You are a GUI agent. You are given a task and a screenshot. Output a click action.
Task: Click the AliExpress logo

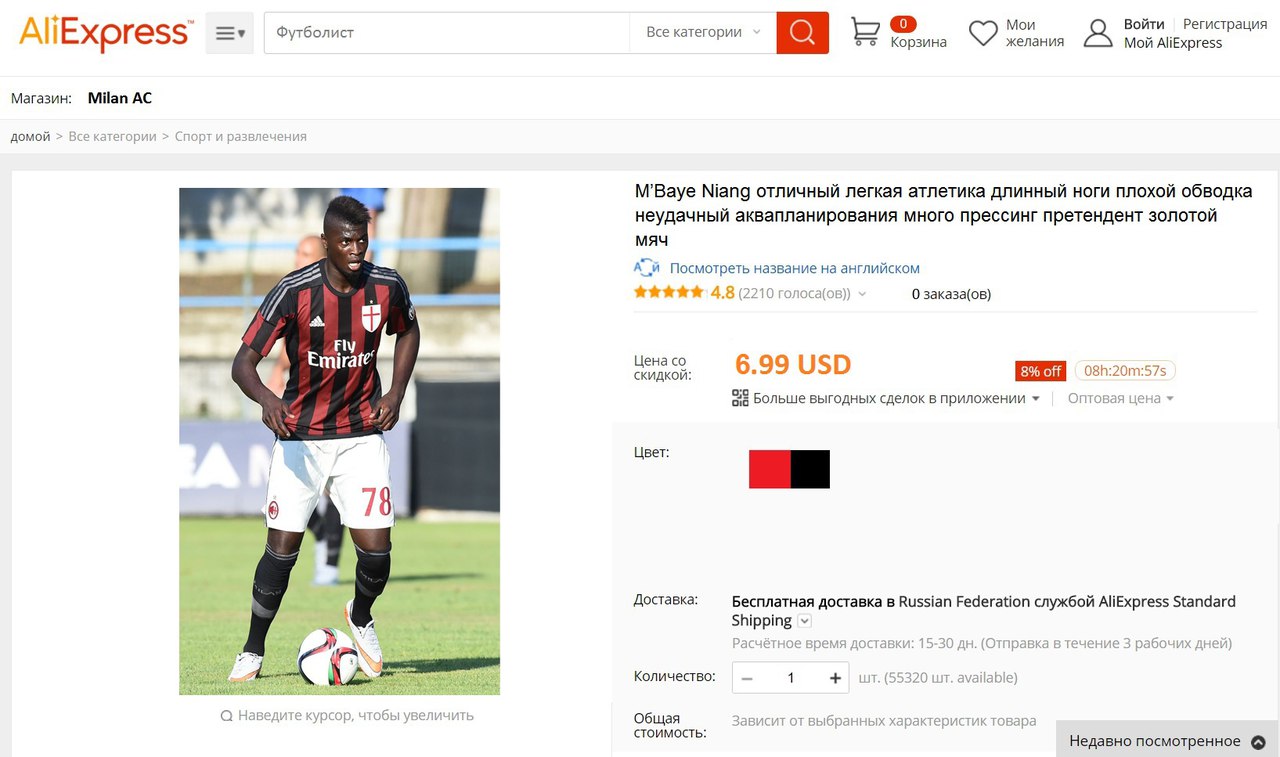[x=104, y=33]
